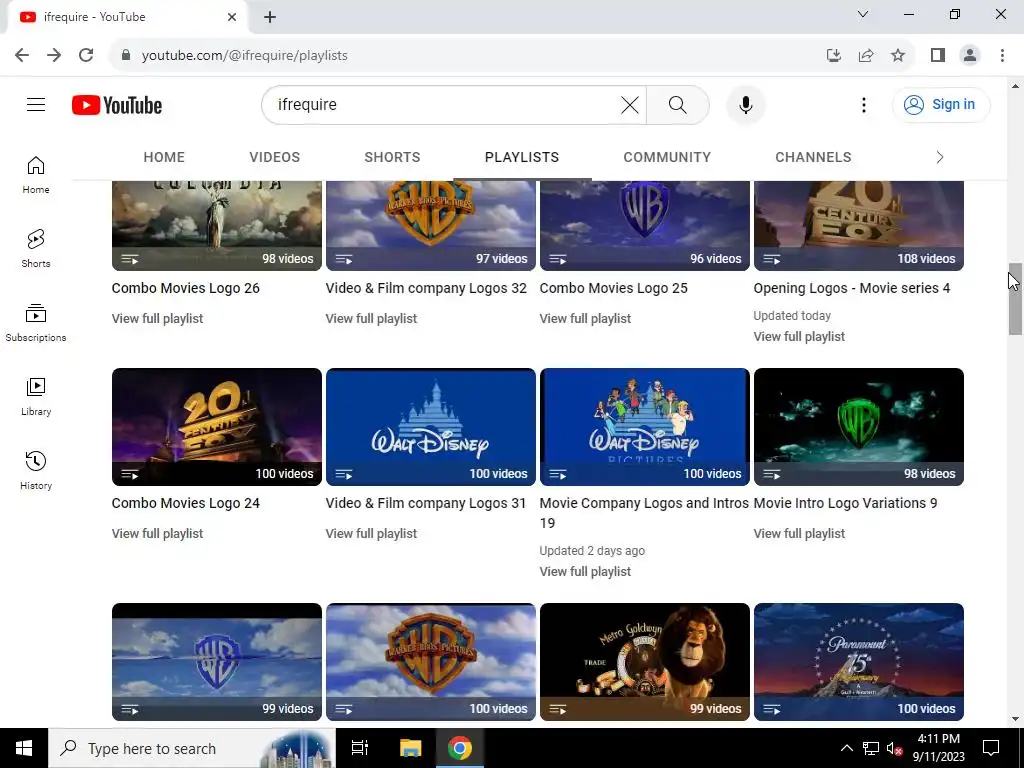The width and height of the screenshot is (1024, 768).
Task: Open the Paramount 75th playlist thumbnail
Action: pos(859,662)
